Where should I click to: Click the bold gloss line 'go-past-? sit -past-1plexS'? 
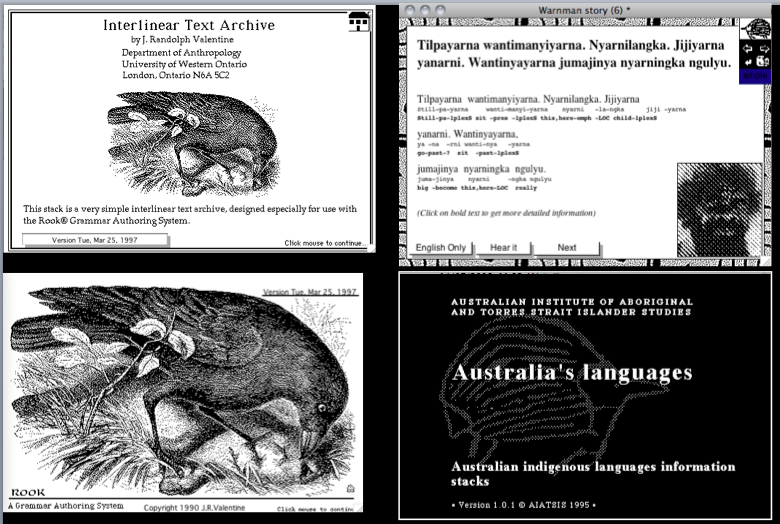468,153
